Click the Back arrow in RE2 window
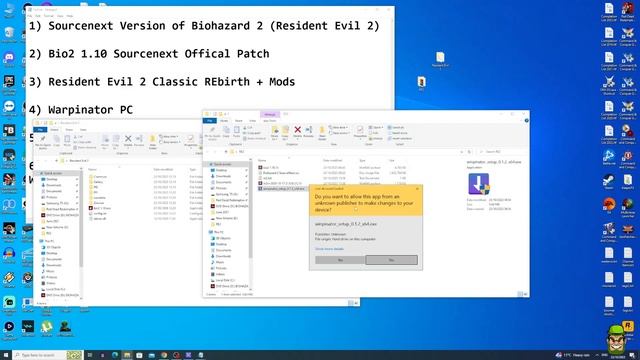 tap(208, 152)
